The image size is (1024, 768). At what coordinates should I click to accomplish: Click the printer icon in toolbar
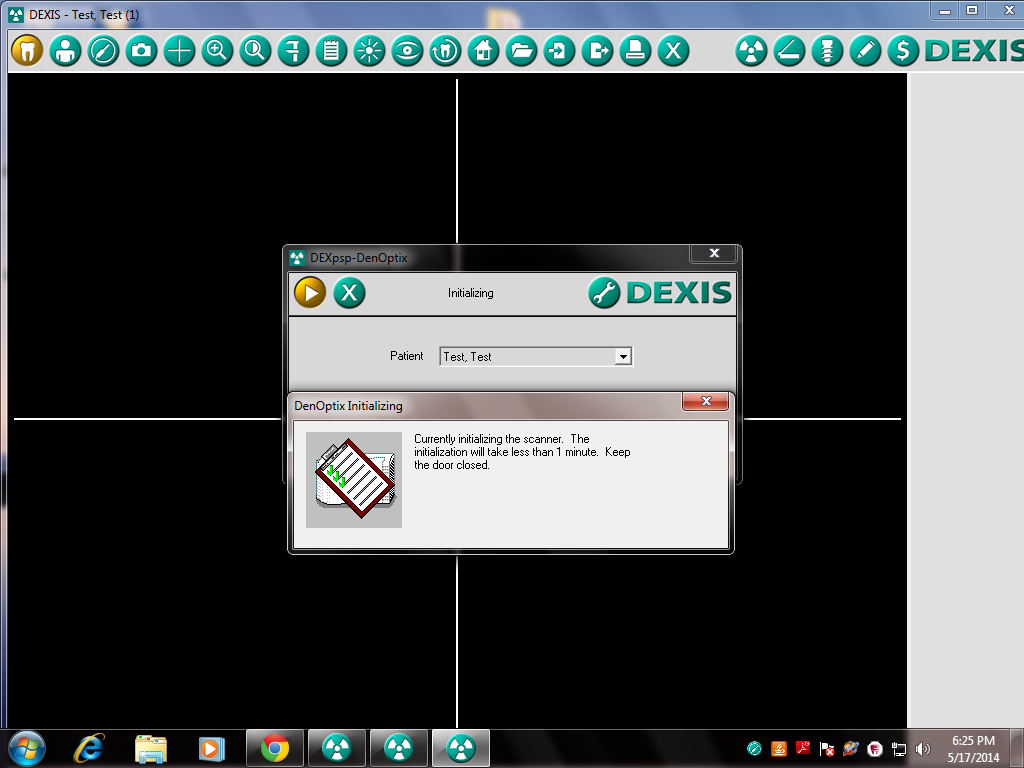635,50
